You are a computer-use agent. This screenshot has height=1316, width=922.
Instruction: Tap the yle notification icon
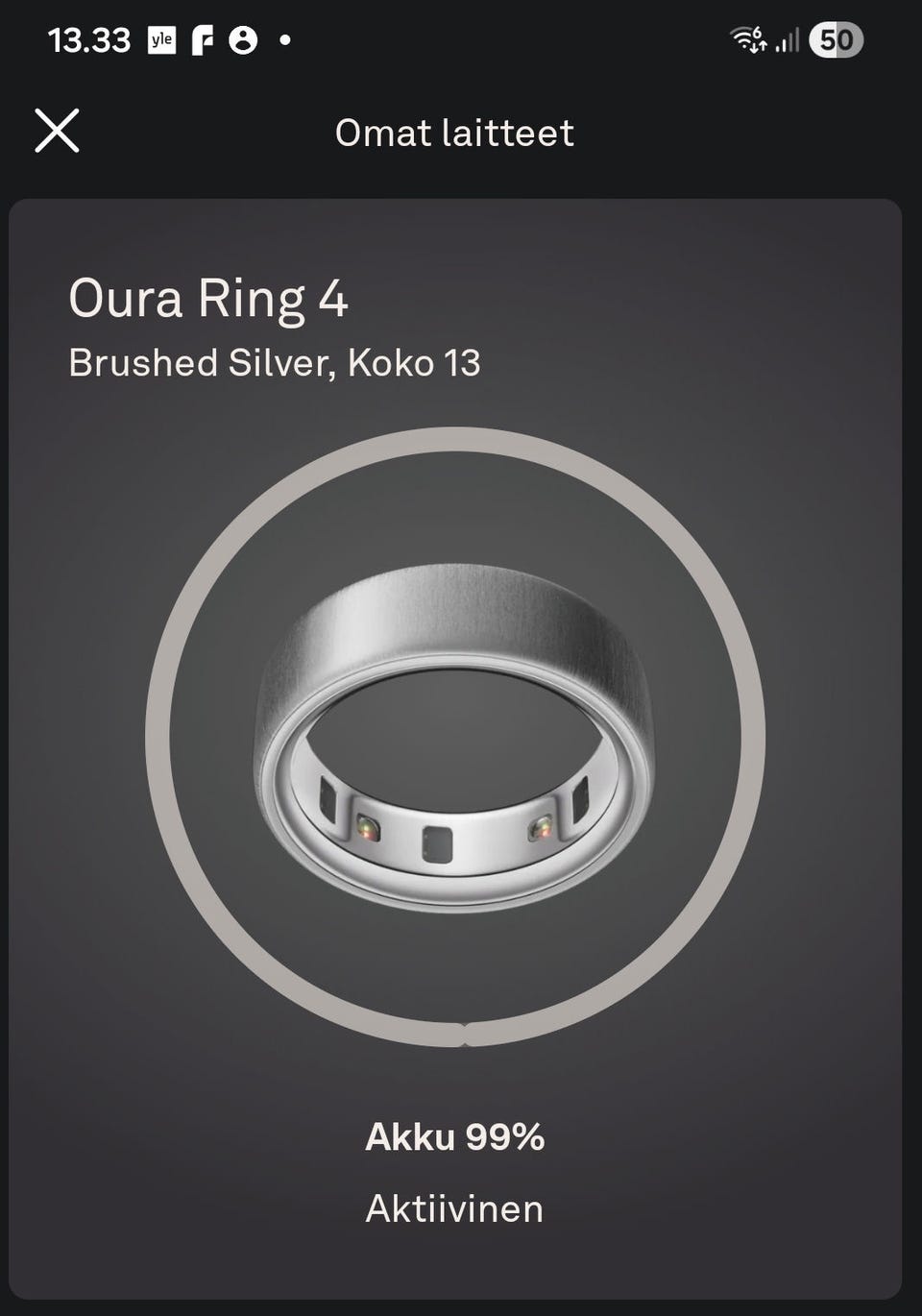point(161,40)
